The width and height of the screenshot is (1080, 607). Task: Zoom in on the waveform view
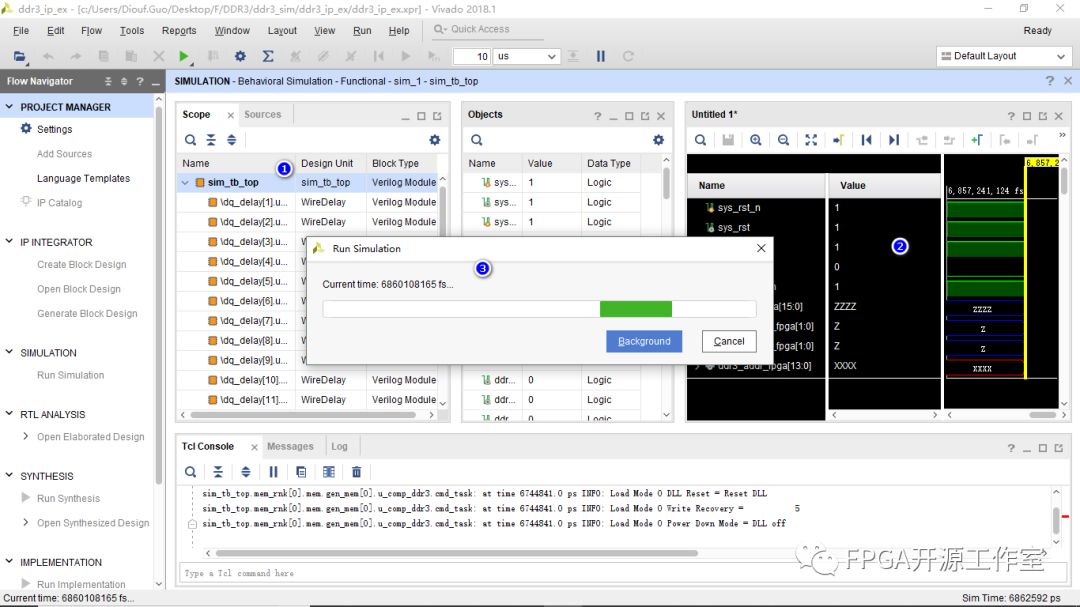coord(756,140)
